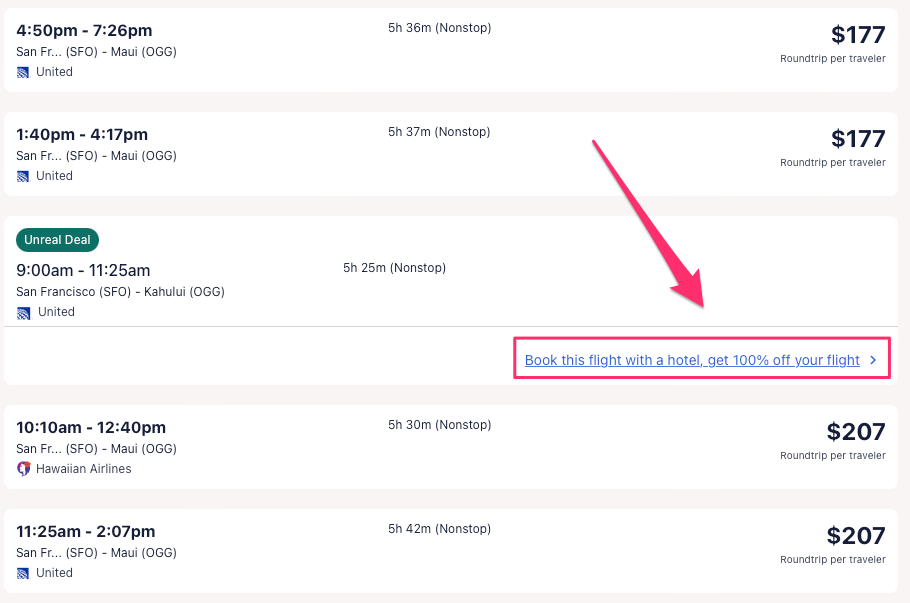
Task: Select the Unreal Deal badge
Action: (57, 240)
